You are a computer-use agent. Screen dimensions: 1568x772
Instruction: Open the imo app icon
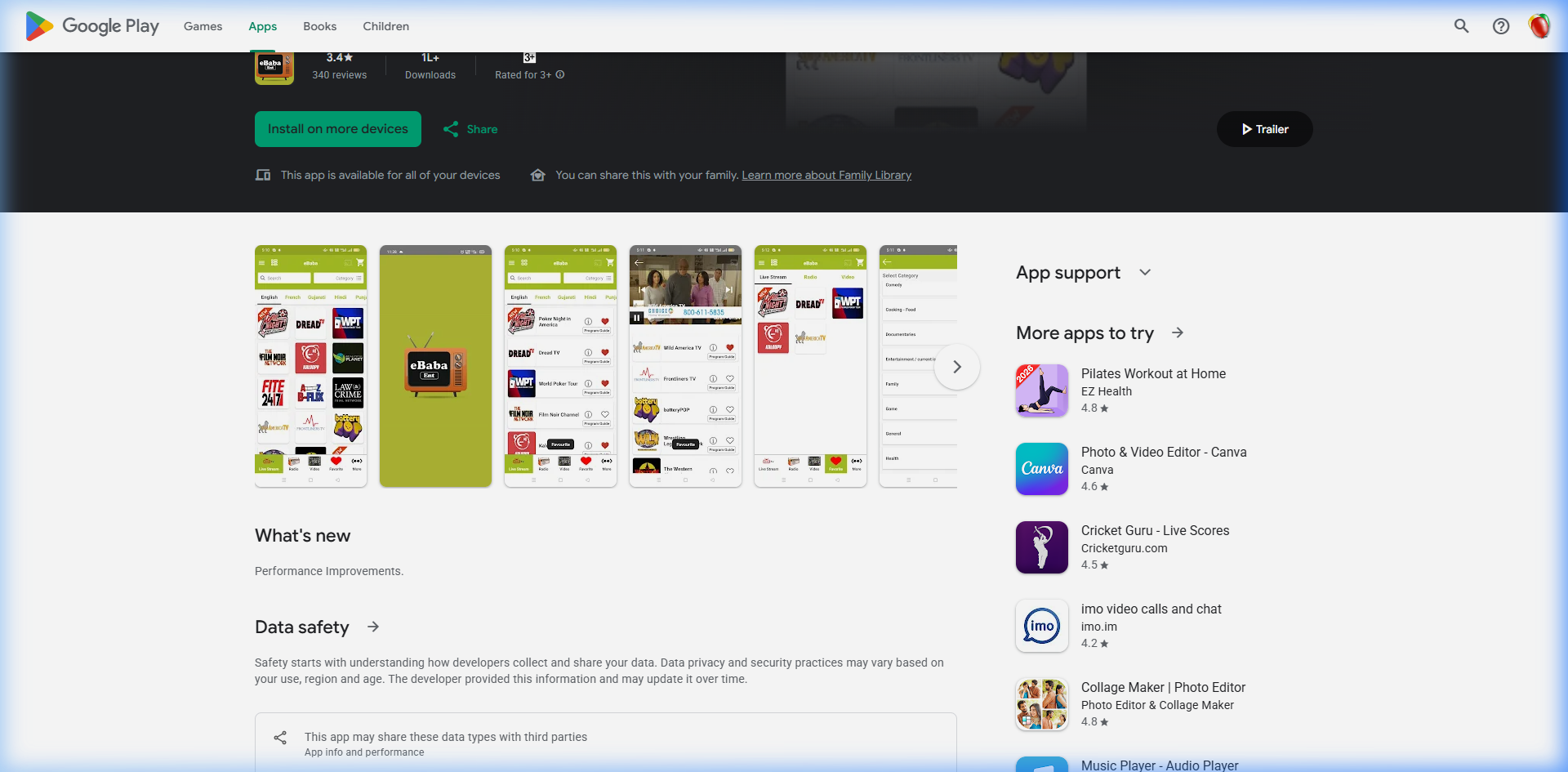[1041, 626]
